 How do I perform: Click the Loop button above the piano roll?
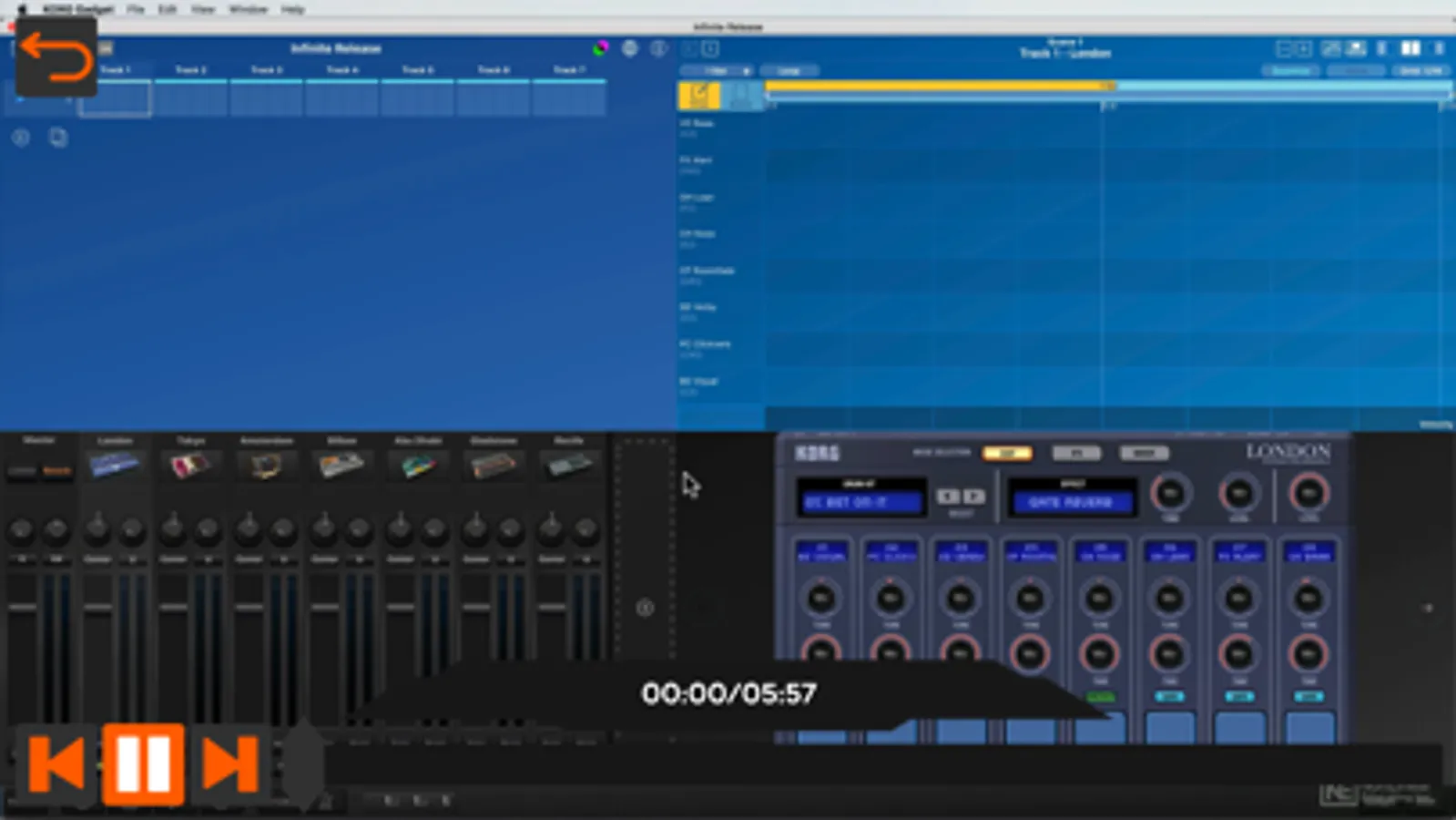pos(789,71)
